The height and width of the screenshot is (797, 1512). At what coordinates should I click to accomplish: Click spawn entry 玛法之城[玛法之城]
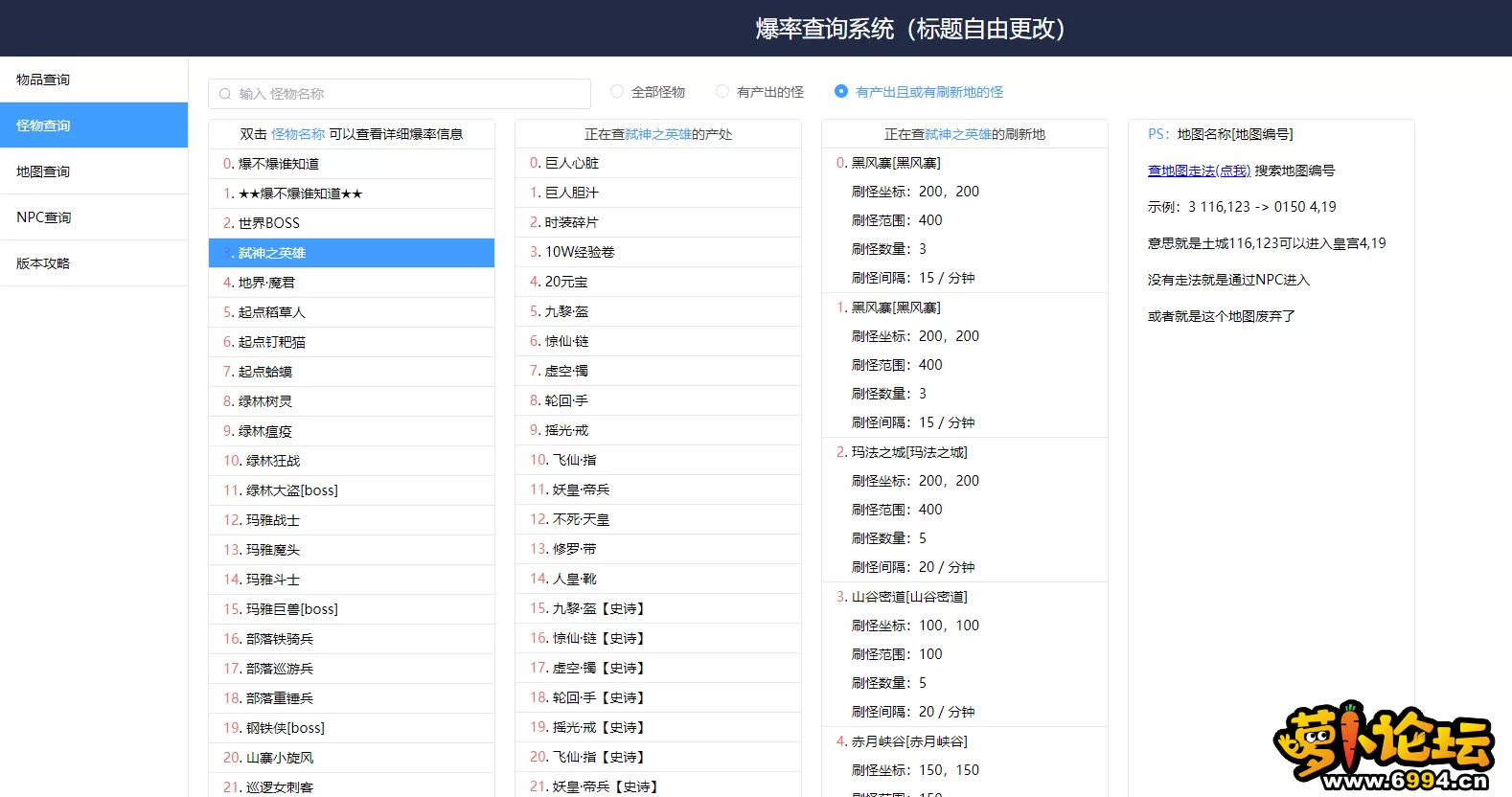coord(902,452)
